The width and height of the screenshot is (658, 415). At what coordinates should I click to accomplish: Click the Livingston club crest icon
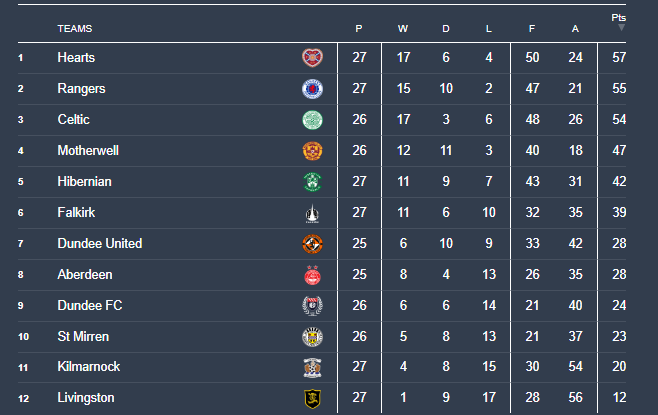click(313, 399)
